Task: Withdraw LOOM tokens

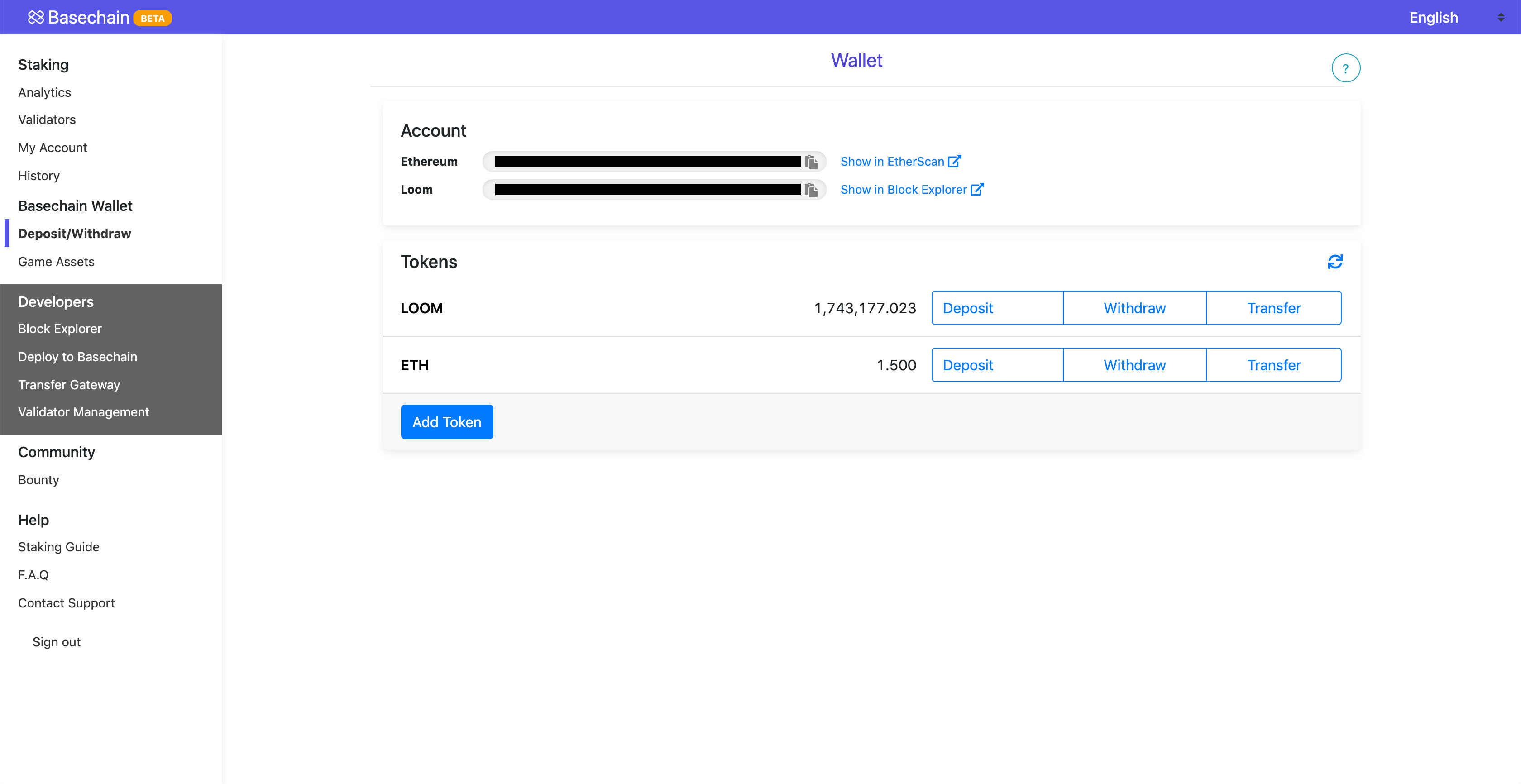Action: point(1134,308)
